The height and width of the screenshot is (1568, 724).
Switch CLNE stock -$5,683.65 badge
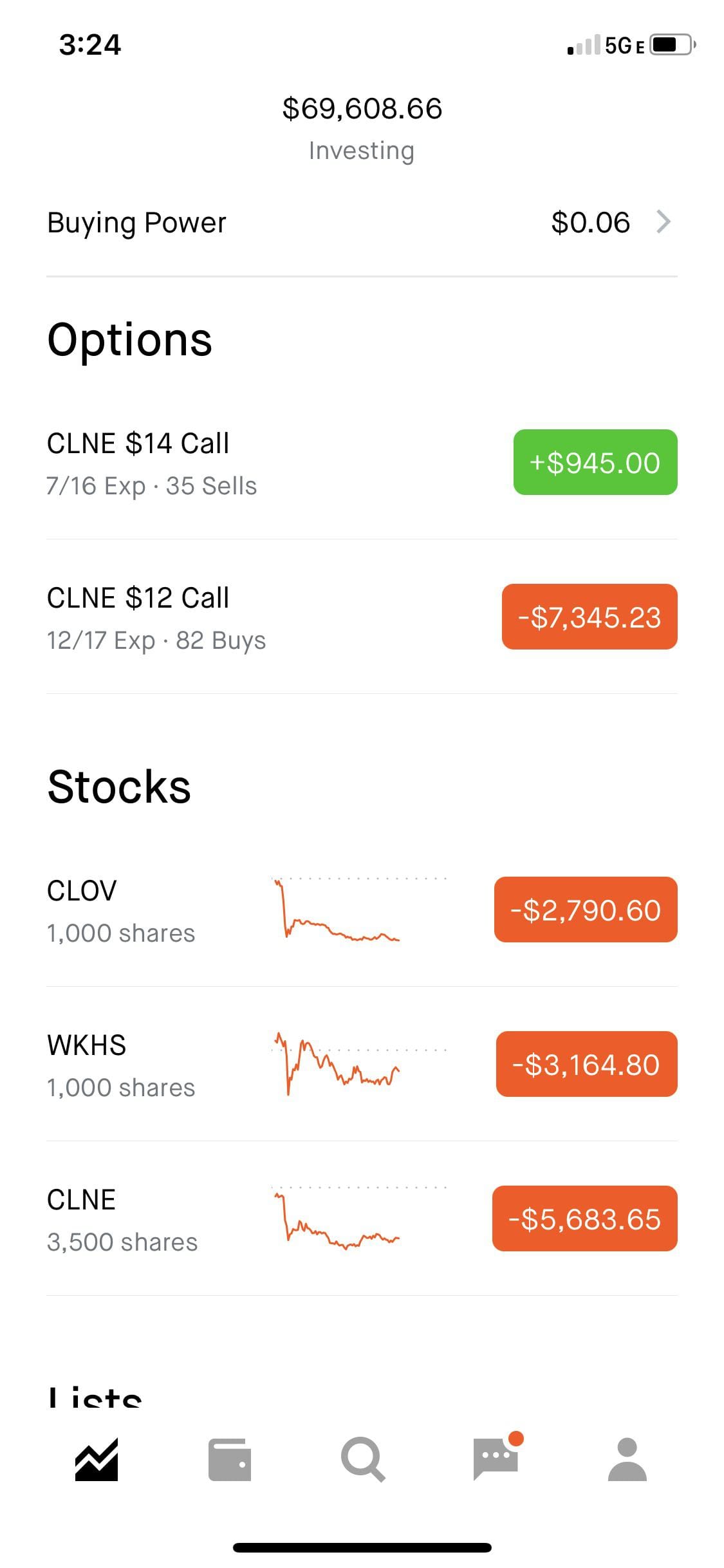pyautogui.click(x=585, y=1218)
